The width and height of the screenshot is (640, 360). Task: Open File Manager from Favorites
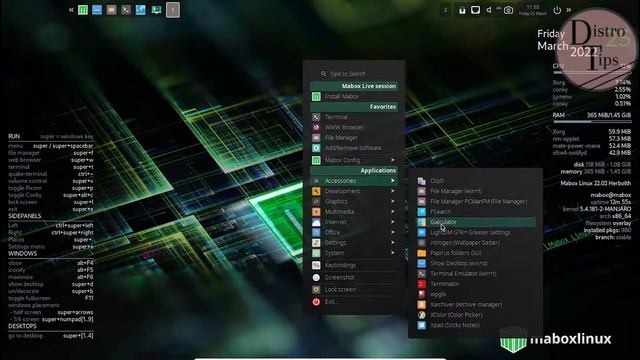tap(354, 138)
